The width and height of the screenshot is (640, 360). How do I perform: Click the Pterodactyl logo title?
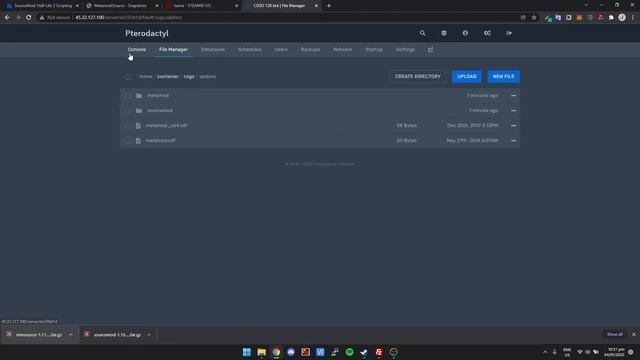point(147,33)
